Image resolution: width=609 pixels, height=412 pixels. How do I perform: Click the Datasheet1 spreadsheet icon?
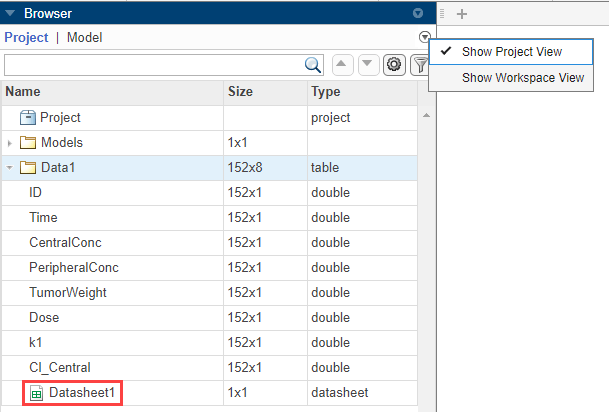click(37, 393)
